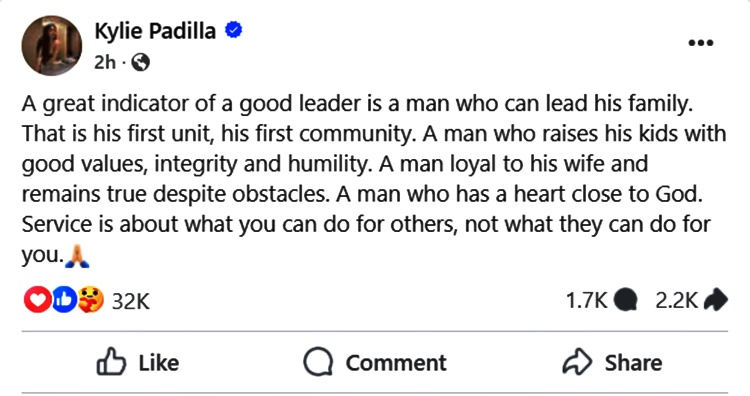Click the Like button label
The height and width of the screenshot is (396, 750).
pyautogui.click(x=159, y=363)
